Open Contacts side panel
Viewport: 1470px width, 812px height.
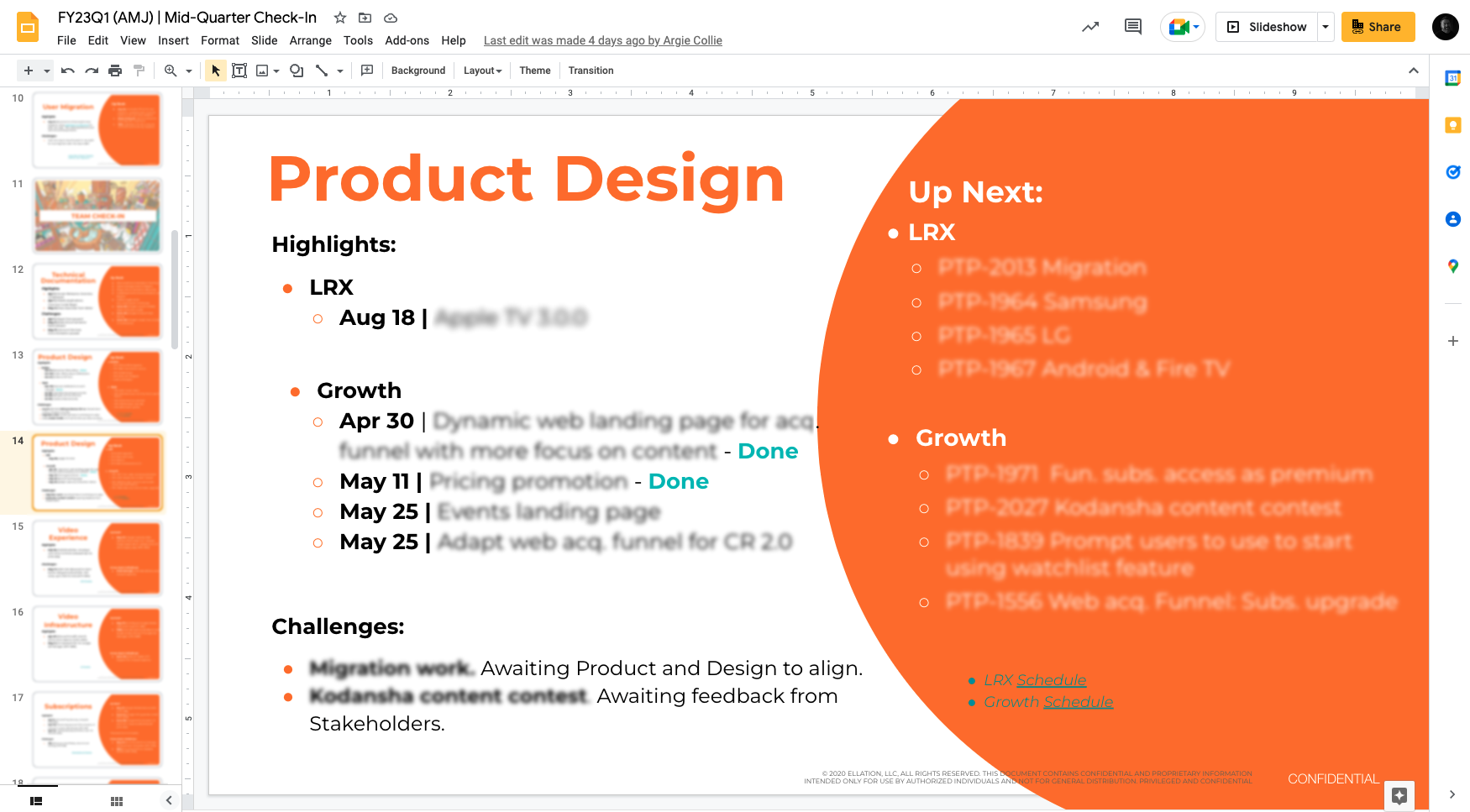point(1452,219)
